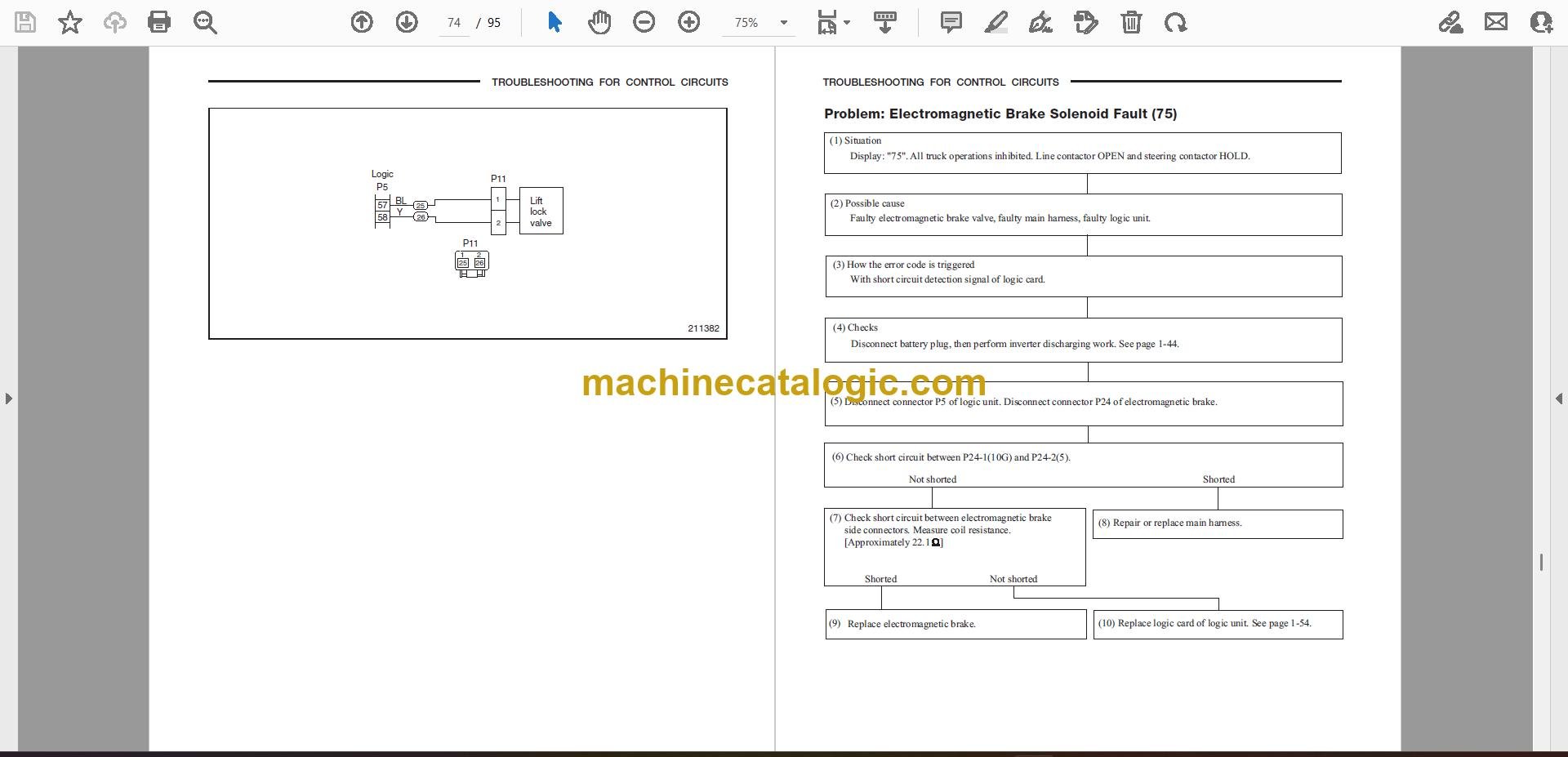Screen dimensions: 1568x757
Task: Click '(3) How the error code is triggered'
Action: pyautogui.click(x=903, y=265)
